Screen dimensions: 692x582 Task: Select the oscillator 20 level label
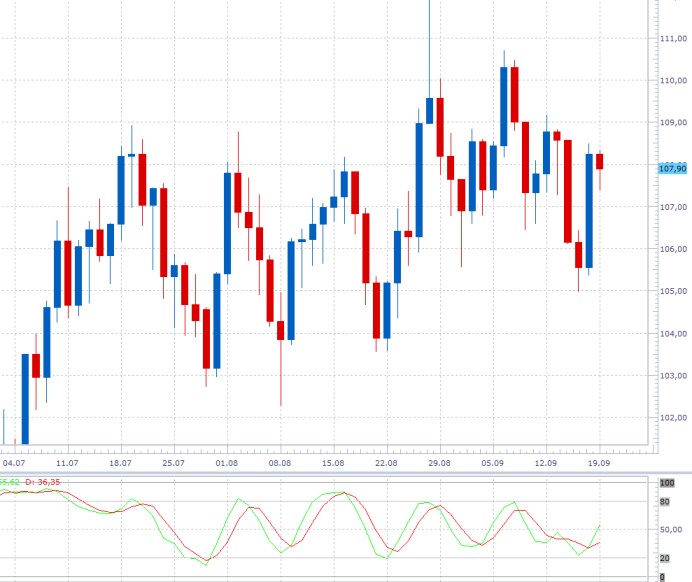click(x=665, y=559)
